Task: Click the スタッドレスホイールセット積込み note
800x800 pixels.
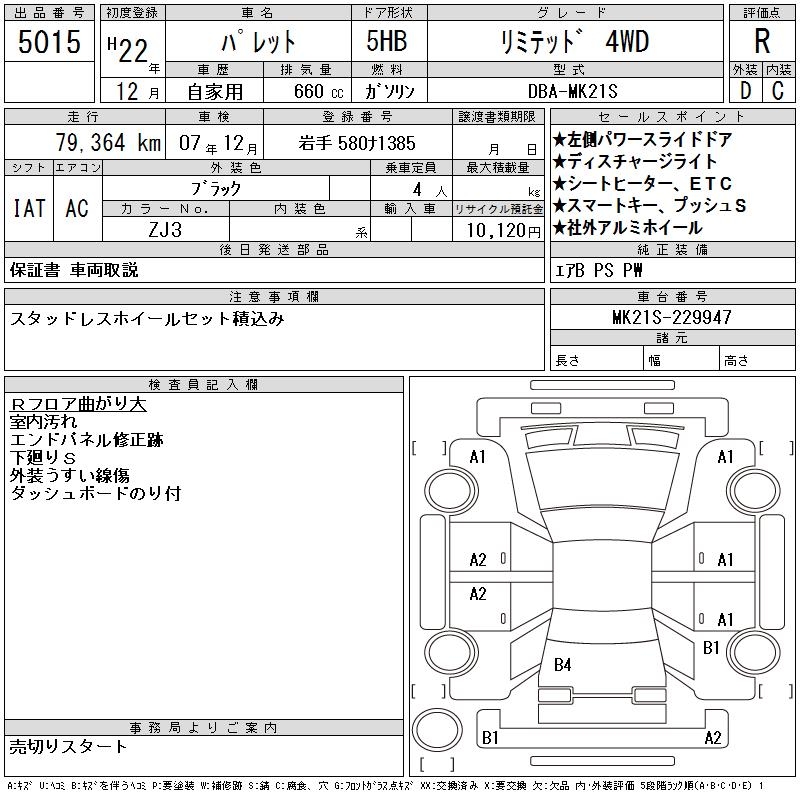Action: pos(147,319)
